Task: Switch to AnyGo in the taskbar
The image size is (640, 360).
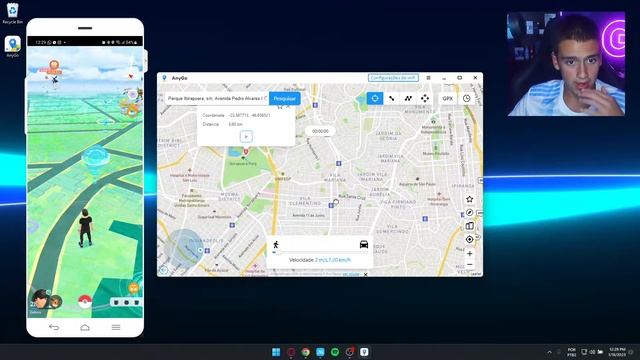Action: point(364,352)
